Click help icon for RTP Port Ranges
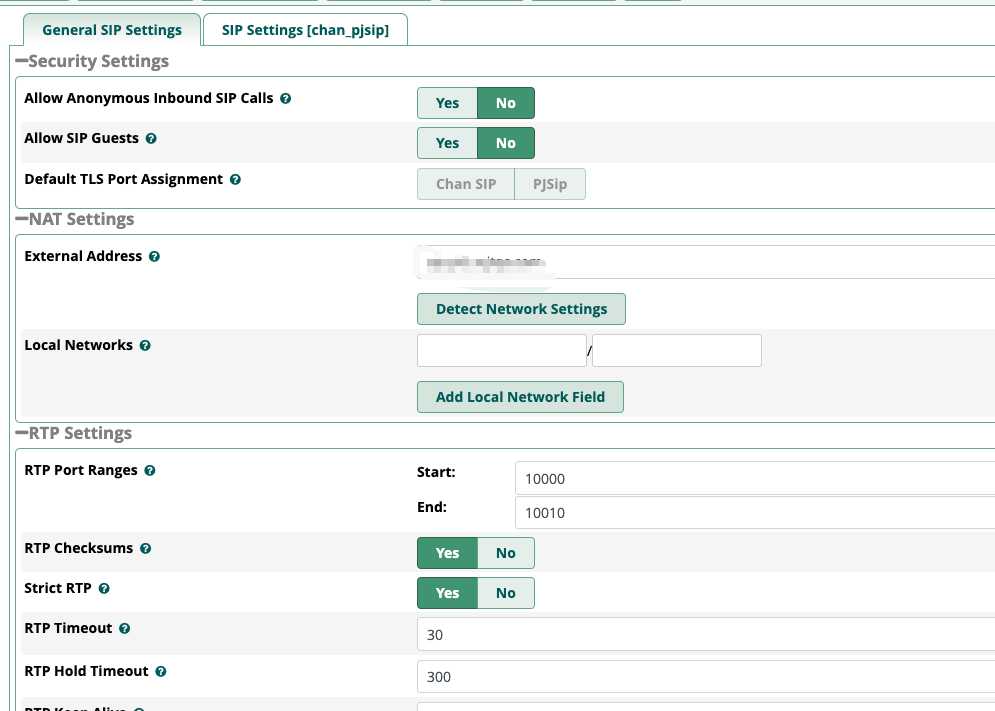Viewport: 995px width, 711px height. 151,471
